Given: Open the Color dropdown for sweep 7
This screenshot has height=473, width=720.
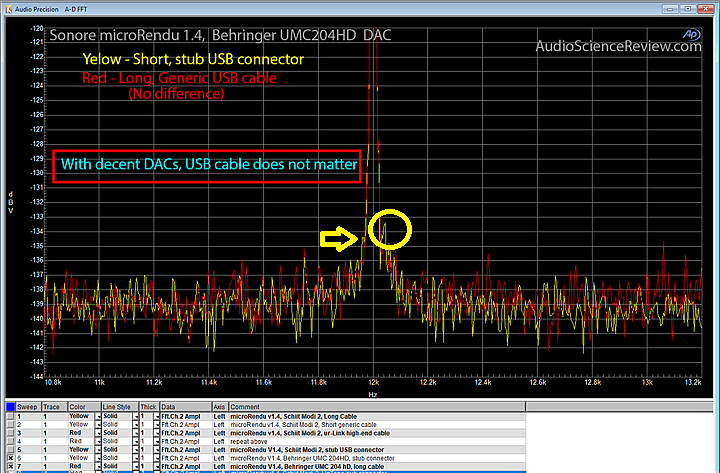Looking at the screenshot, I should coord(98,467).
